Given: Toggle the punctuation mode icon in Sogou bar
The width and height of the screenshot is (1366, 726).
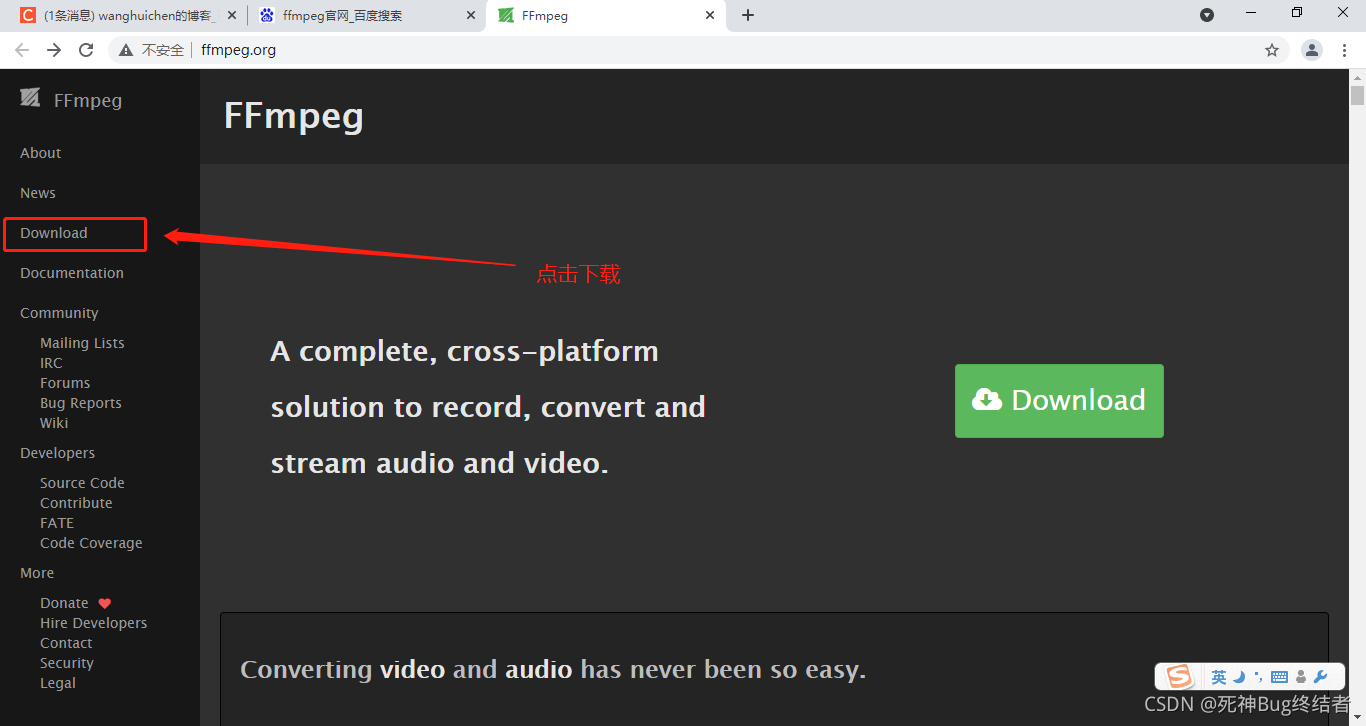Looking at the screenshot, I should pyautogui.click(x=1258, y=677).
